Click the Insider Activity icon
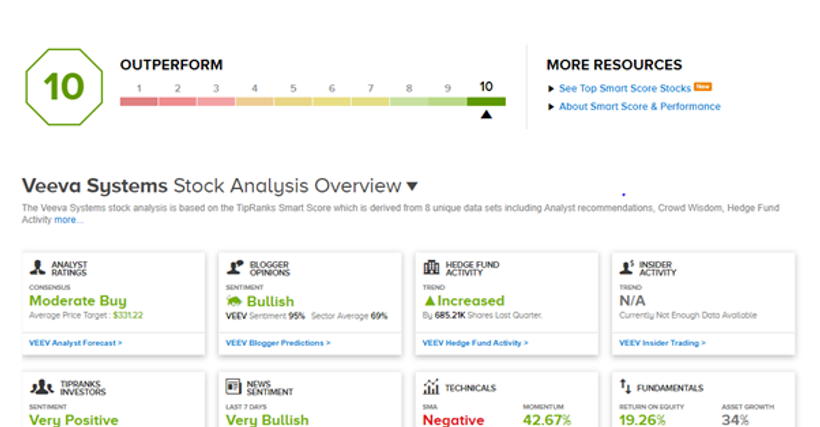 (627, 267)
